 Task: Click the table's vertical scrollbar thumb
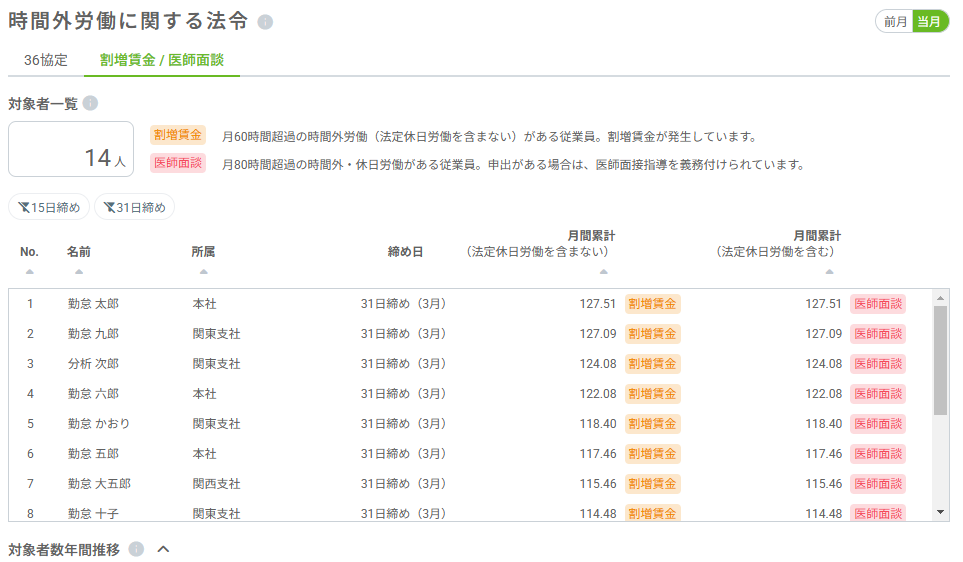(x=940, y=360)
